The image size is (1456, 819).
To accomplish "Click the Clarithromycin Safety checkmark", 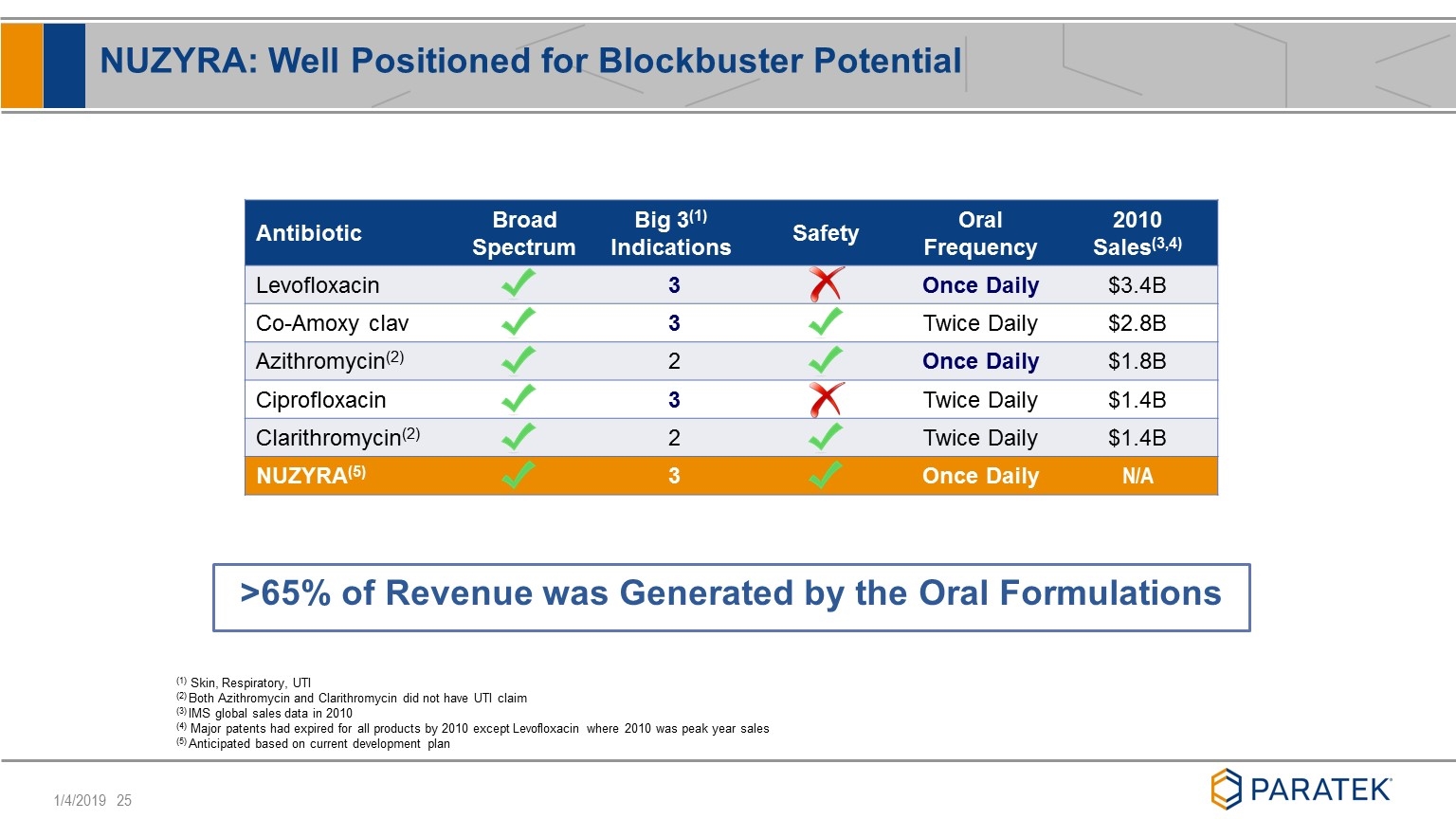I will (x=826, y=436).
